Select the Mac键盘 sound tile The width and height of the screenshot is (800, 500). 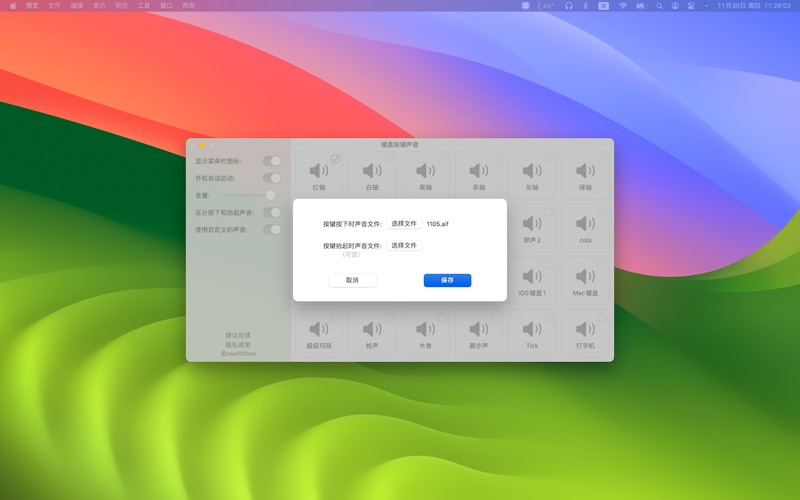[x=585, y=282]
